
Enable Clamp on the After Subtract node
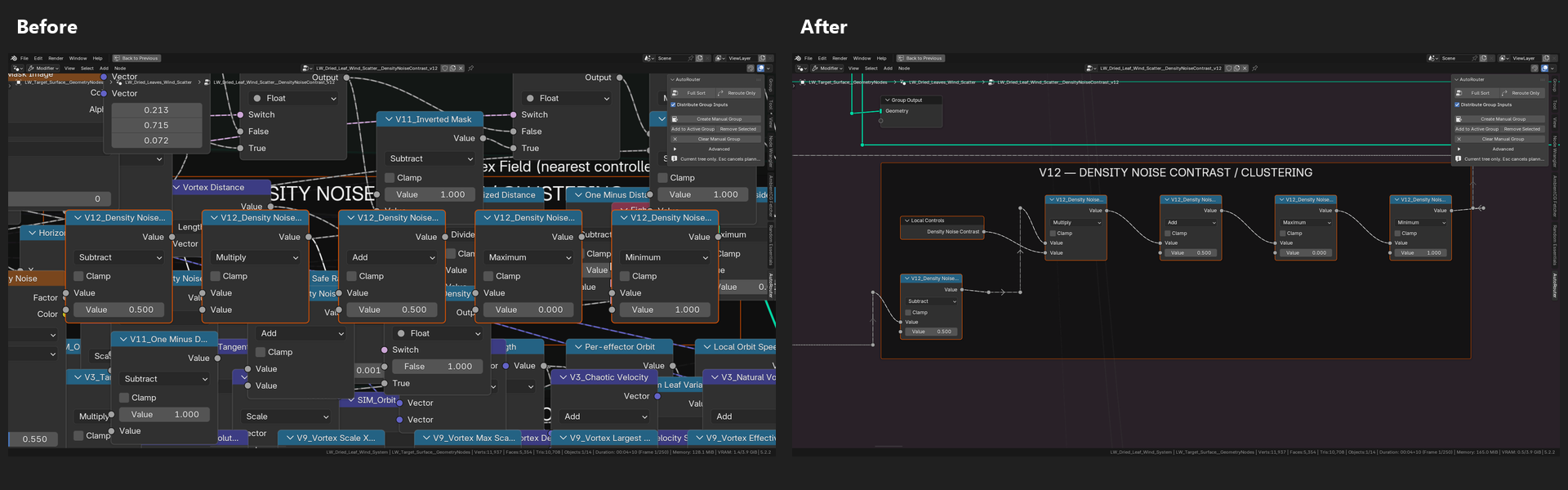909,312
